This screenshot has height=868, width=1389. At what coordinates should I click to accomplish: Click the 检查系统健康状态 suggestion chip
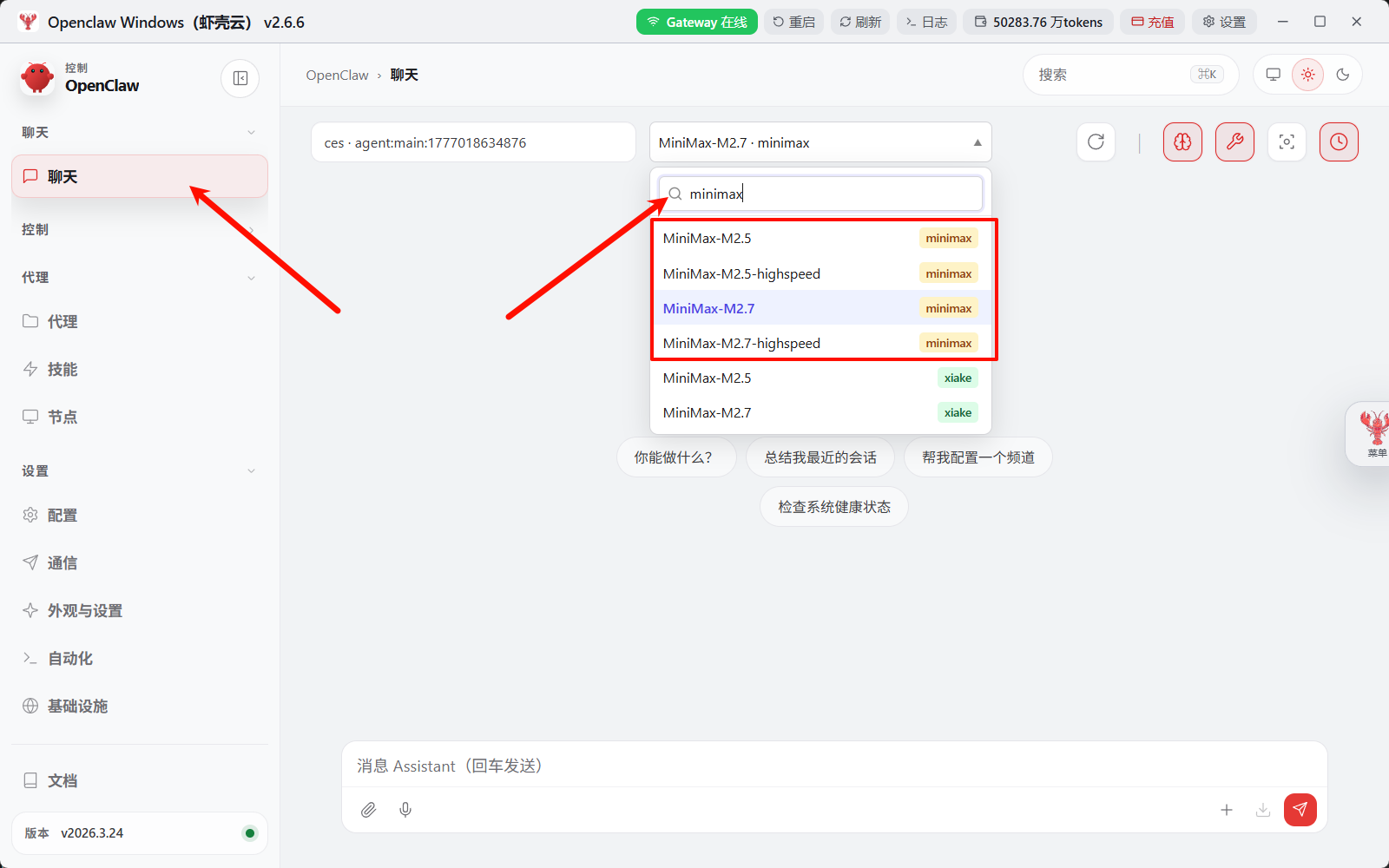(834, 507)
